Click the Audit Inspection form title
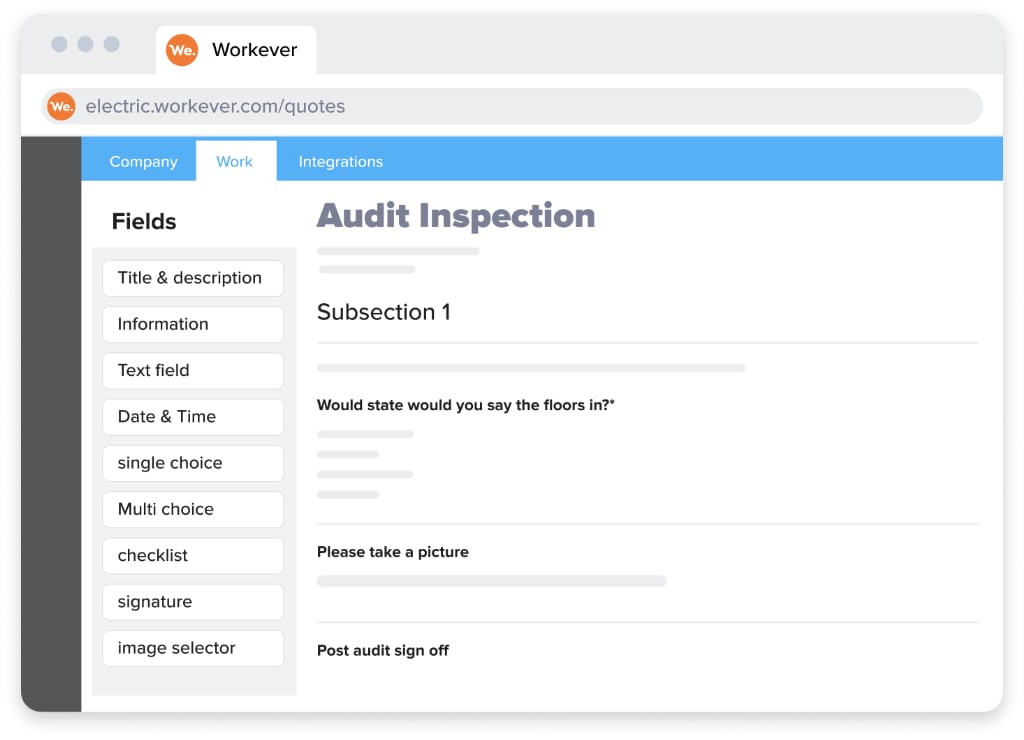1024x740 pixels. [x=456, y=216]
